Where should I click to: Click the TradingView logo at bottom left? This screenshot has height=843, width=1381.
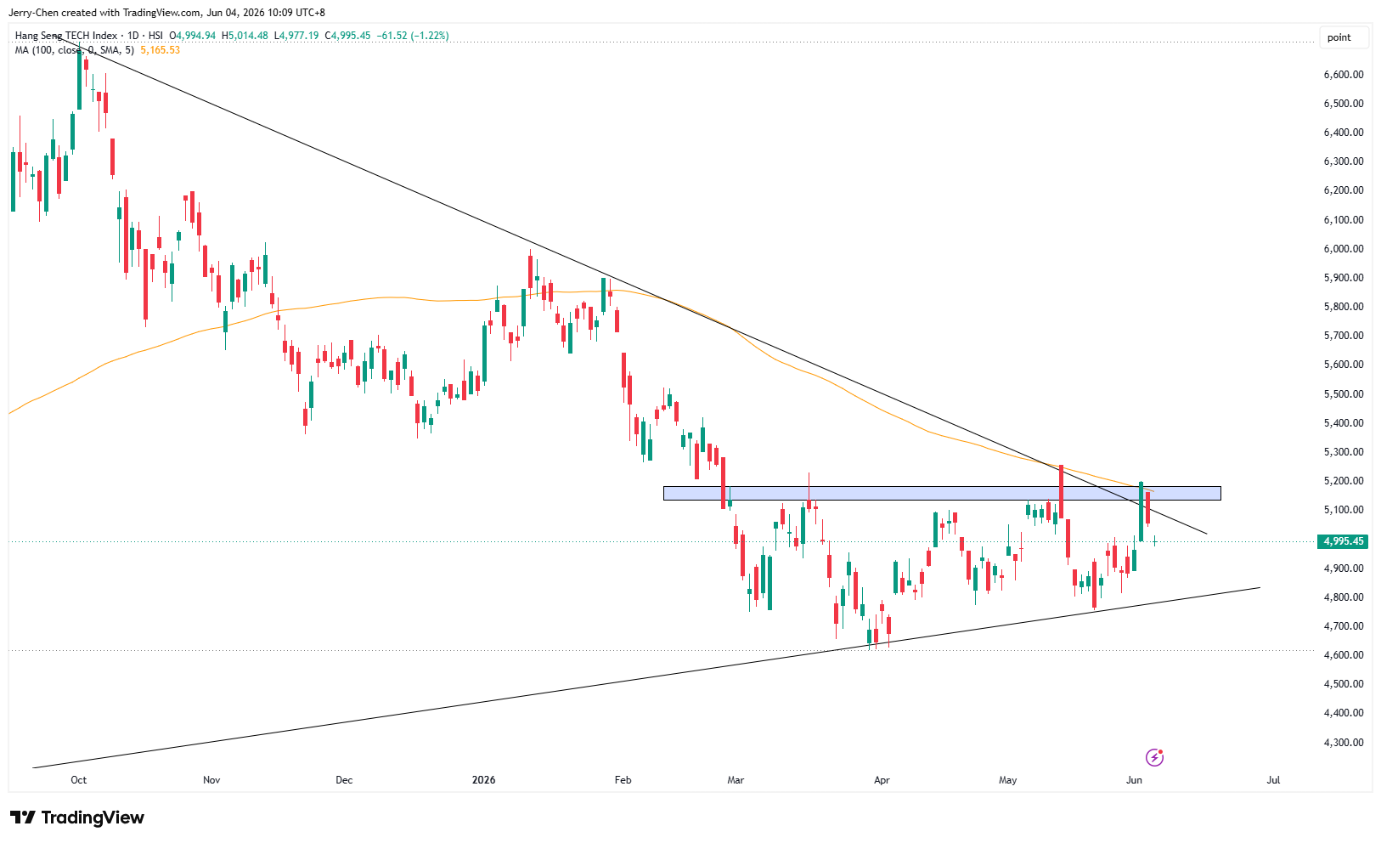(x=77, y=818)
